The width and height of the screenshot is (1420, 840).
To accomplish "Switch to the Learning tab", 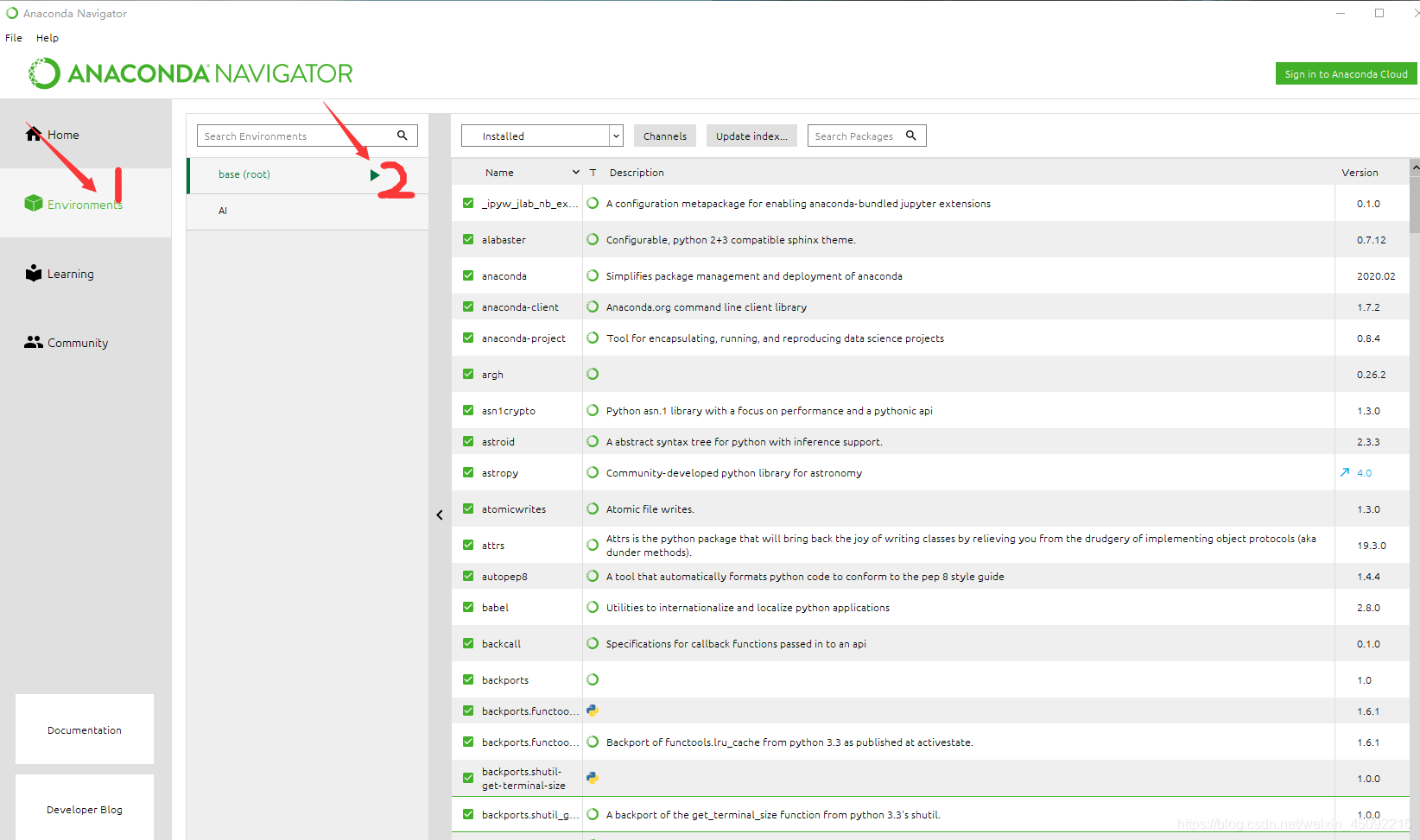I will [x=86, y=273].
